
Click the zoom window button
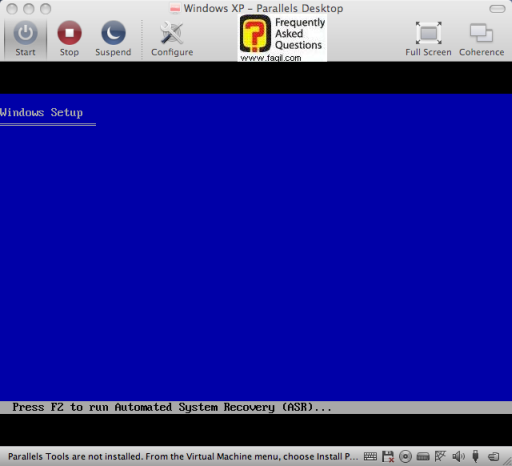[x=46, y=9]
